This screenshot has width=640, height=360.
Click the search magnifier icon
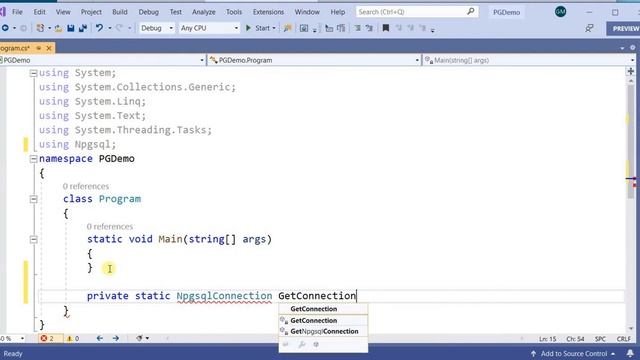[x=471, y=11]
